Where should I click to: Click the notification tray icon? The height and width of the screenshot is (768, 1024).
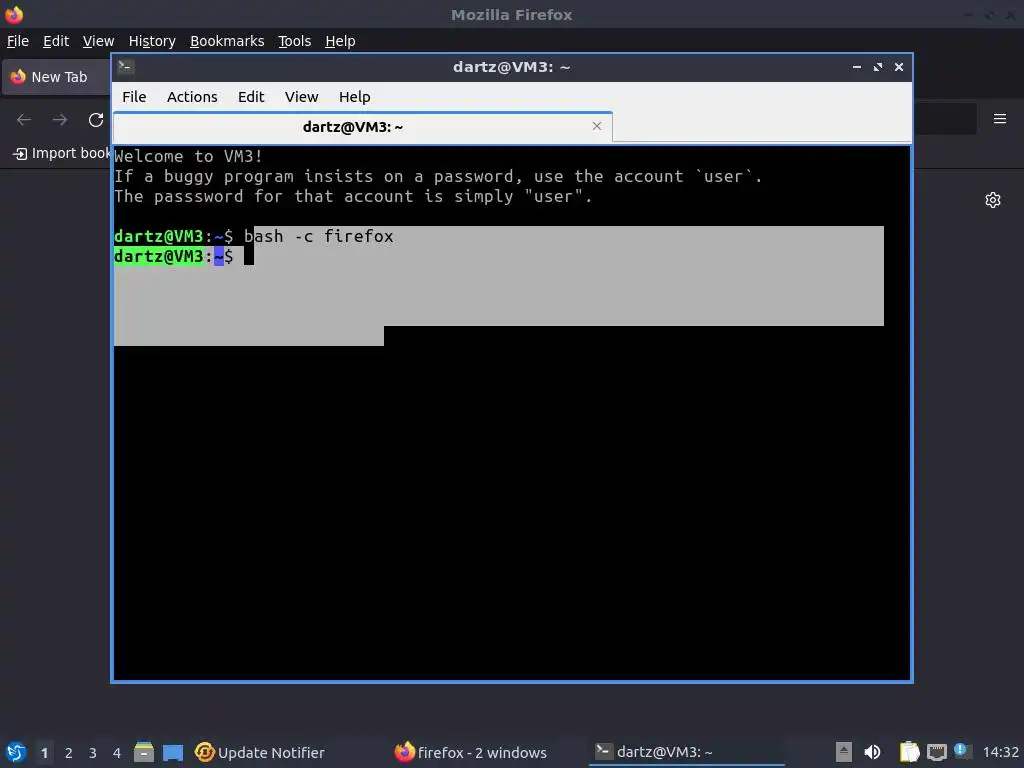click(961, 751)
